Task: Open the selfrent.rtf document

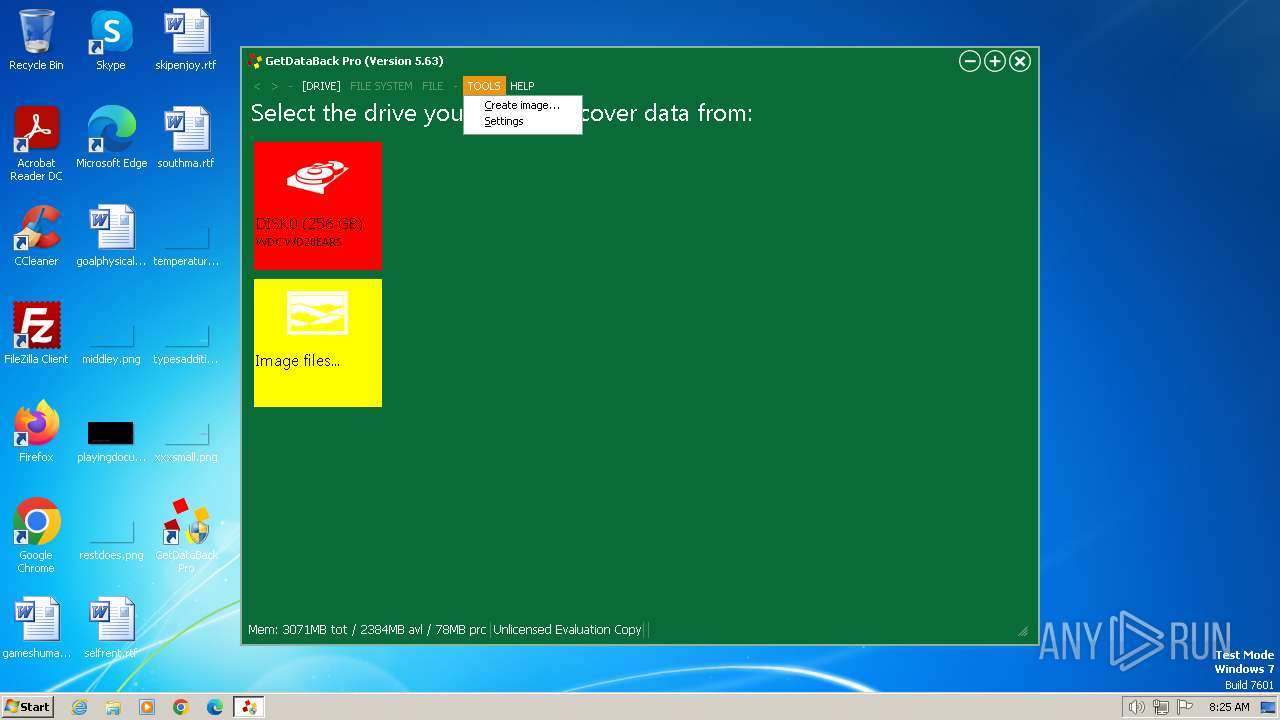Action: point(111,628)
